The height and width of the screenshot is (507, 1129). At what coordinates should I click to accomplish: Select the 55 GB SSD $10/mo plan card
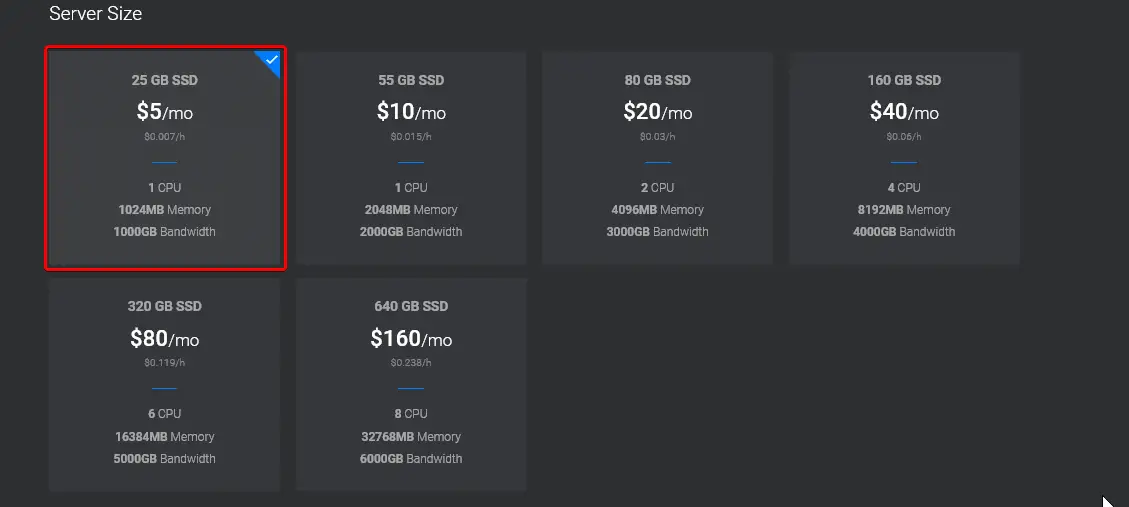(411, 158)
